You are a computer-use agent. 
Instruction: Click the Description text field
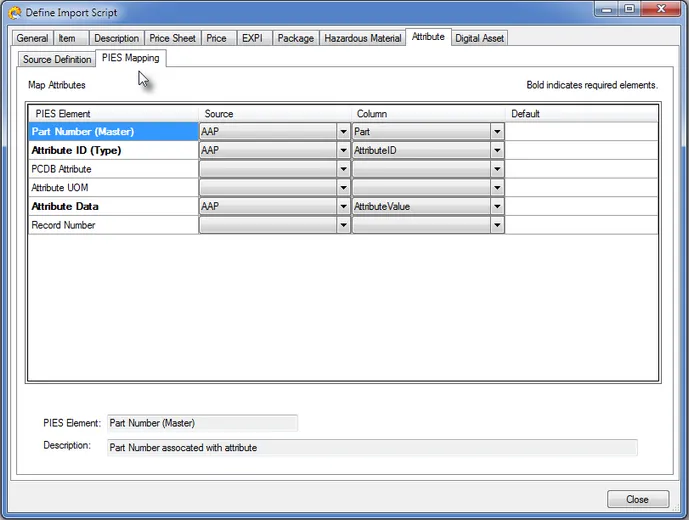point(371,447)
